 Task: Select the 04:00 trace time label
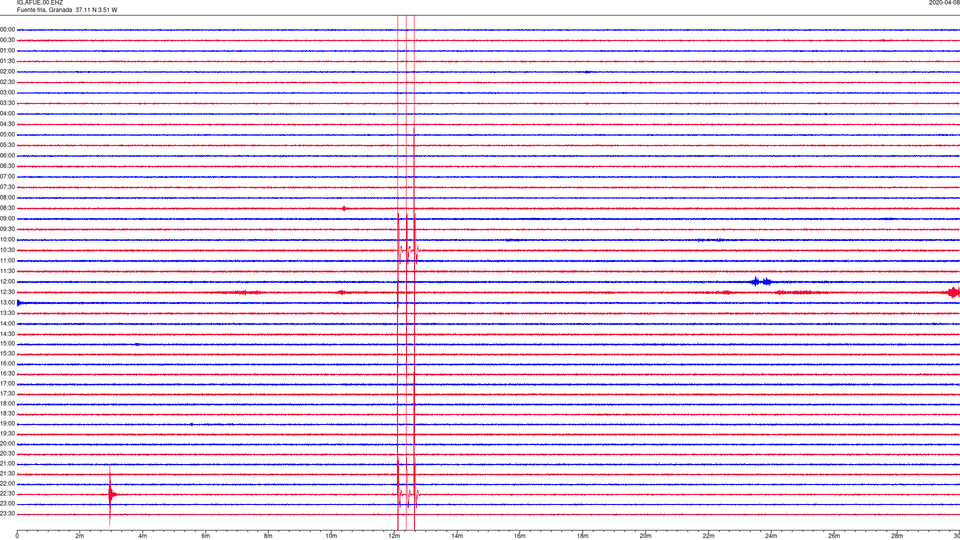7,114
